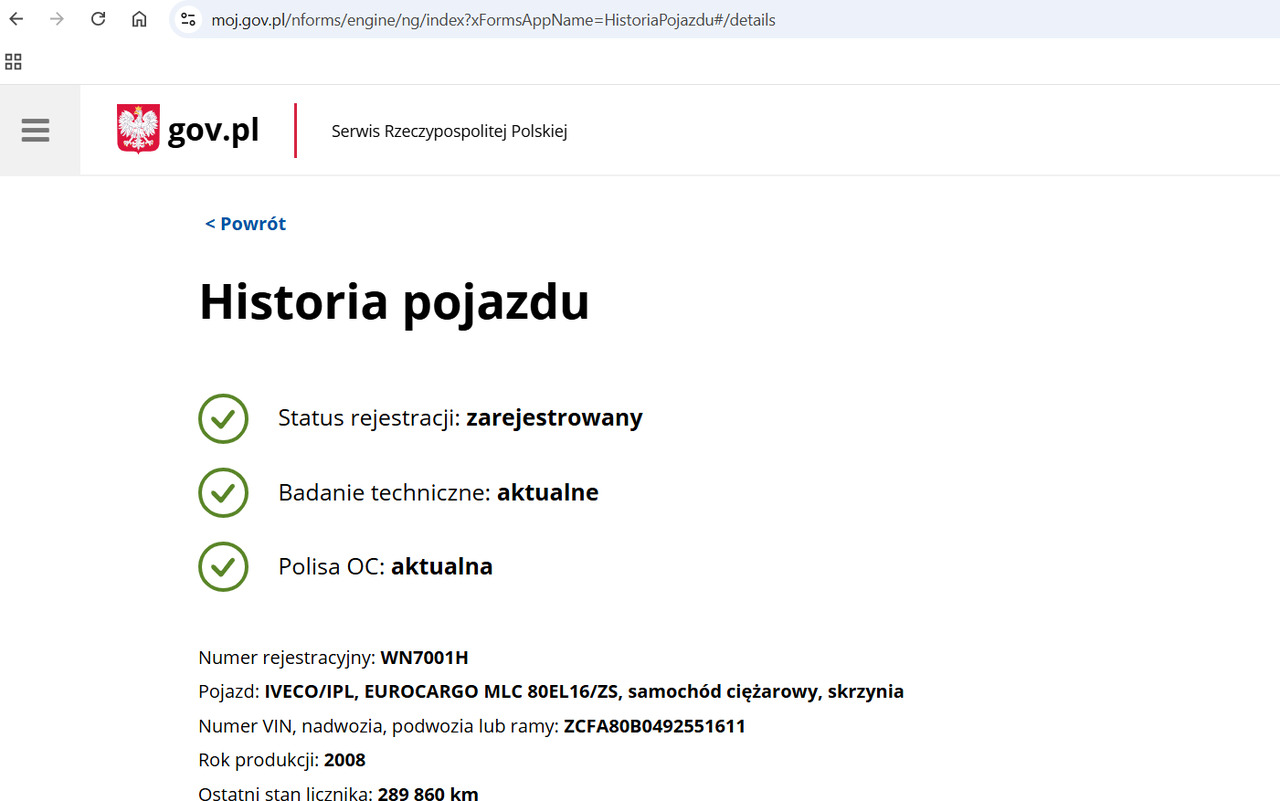This screenshot has width=1280, height=801.
Task: Click the odometer reading 289 860 km
Action: point(427,794)
